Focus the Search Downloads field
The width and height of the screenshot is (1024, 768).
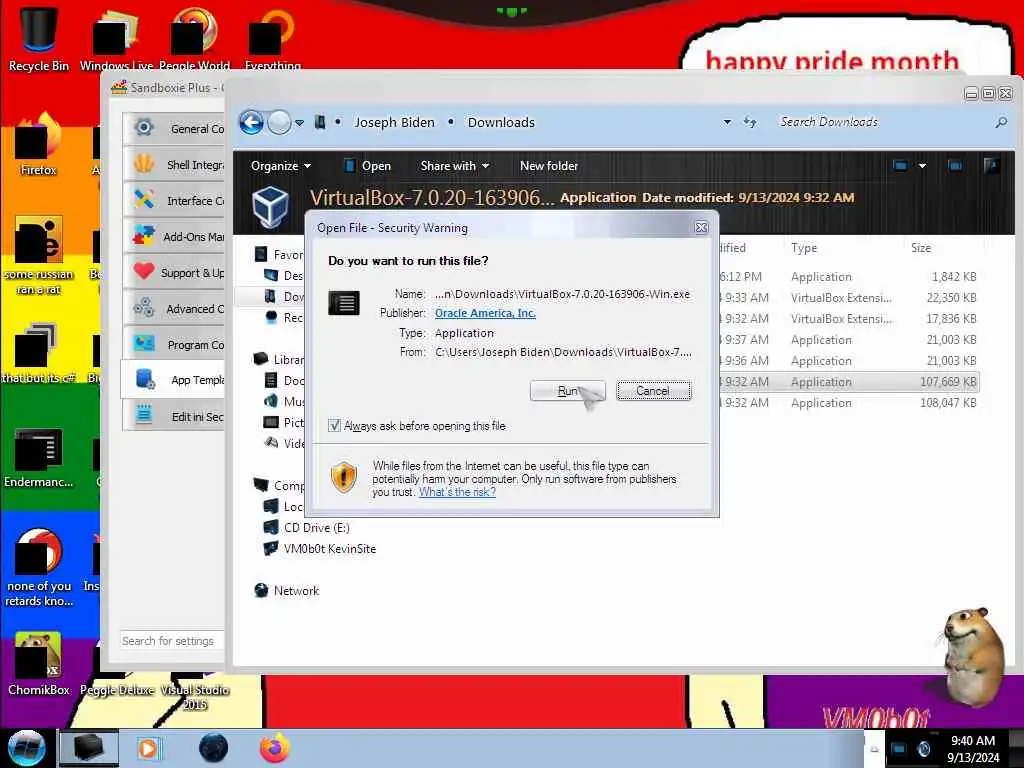click(x=885, y=122)
